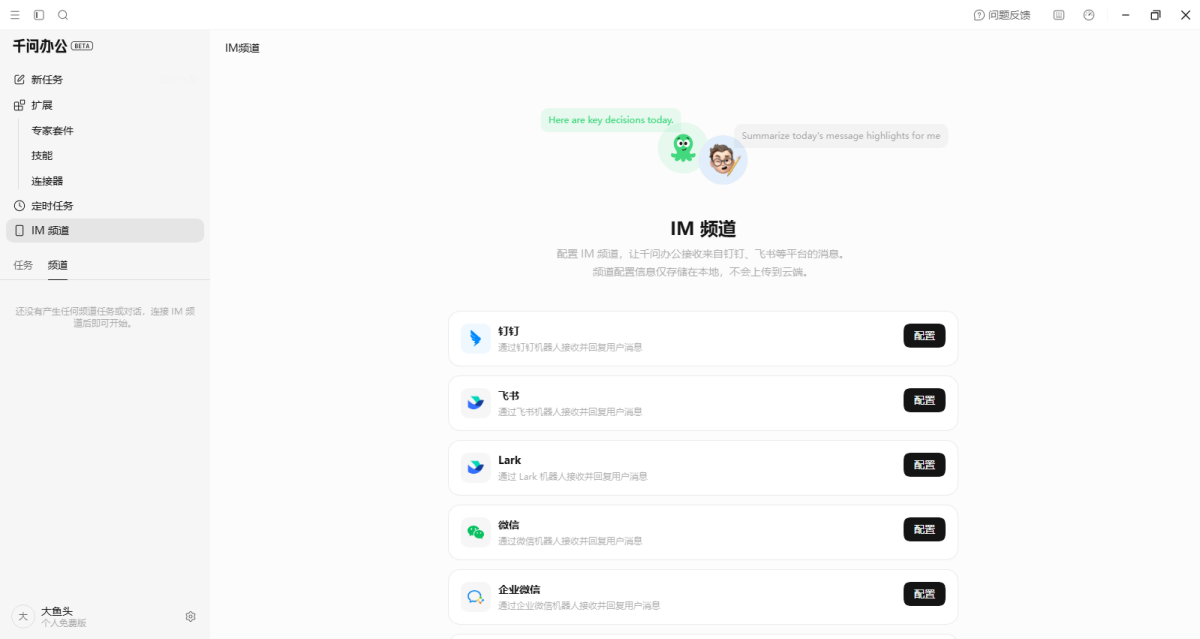Image resolution: width=1200 pixels, height=639 pixels.
Task: Click the 新任务 pencil icon
Action: tap(19, 79)
